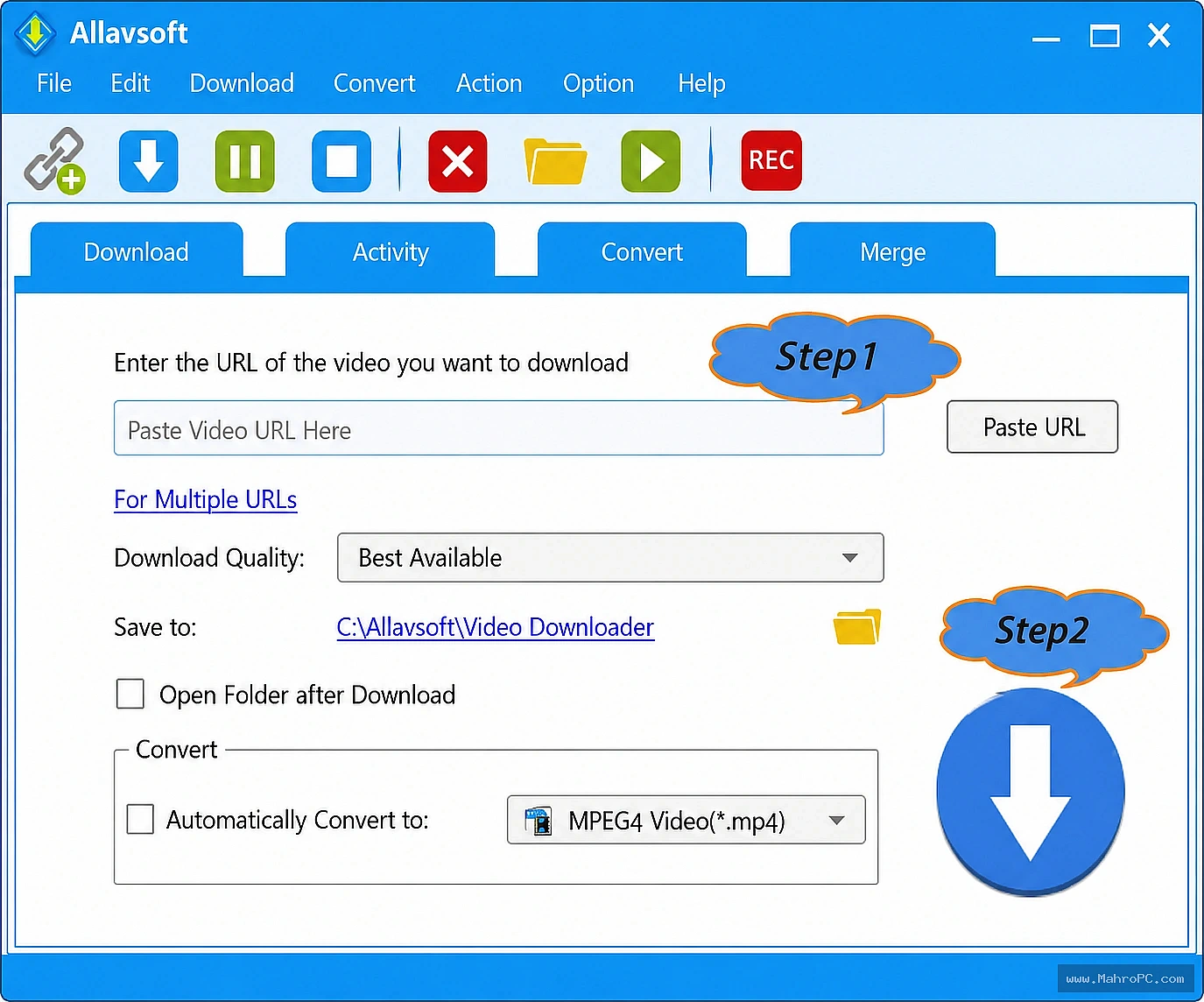Browse save folder via the small folder icon
1204x1002 pixels.
[857, 626]
